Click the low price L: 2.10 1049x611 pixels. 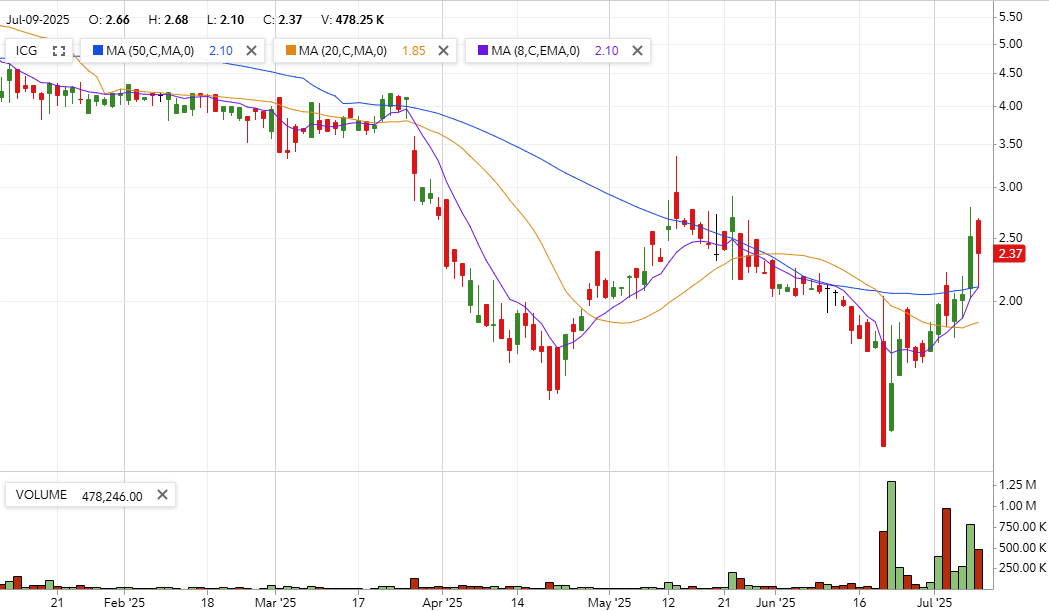click(225, 20)
